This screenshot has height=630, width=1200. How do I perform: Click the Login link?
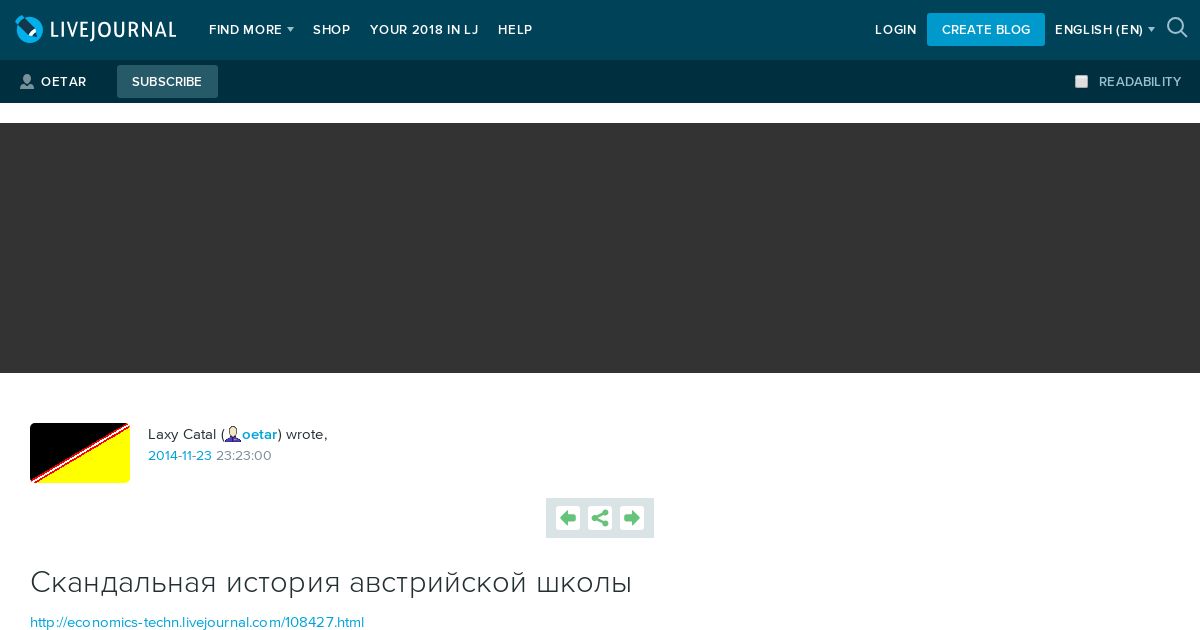click(896, 30)
